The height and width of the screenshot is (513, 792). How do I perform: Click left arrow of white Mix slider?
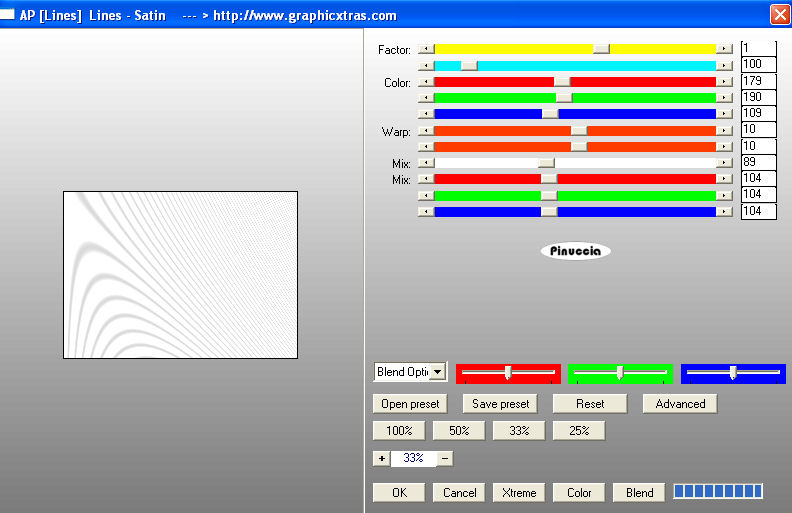(x=426, y=163)
